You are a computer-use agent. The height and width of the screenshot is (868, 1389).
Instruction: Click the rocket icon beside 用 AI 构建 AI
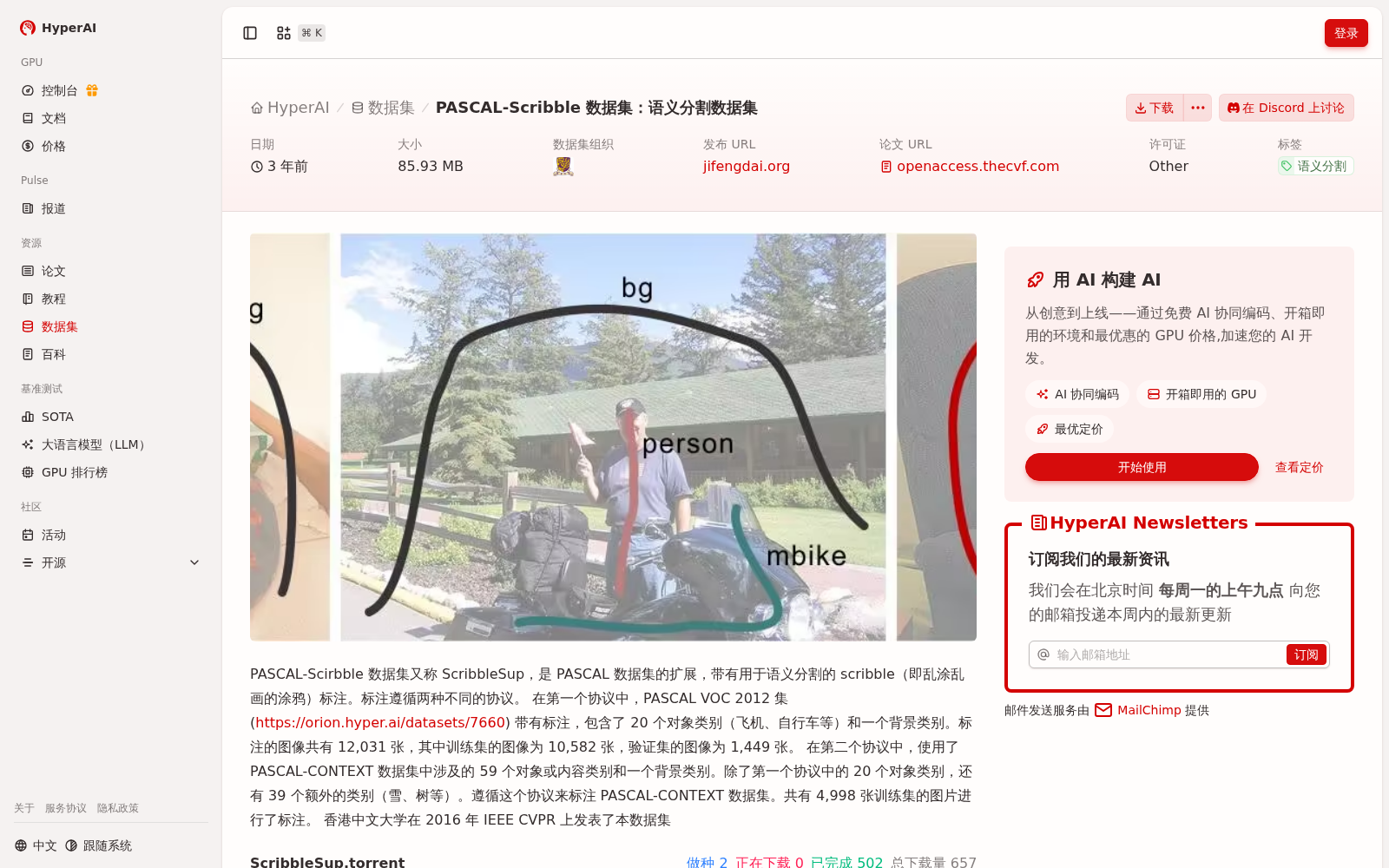[x=1035, y=279]
